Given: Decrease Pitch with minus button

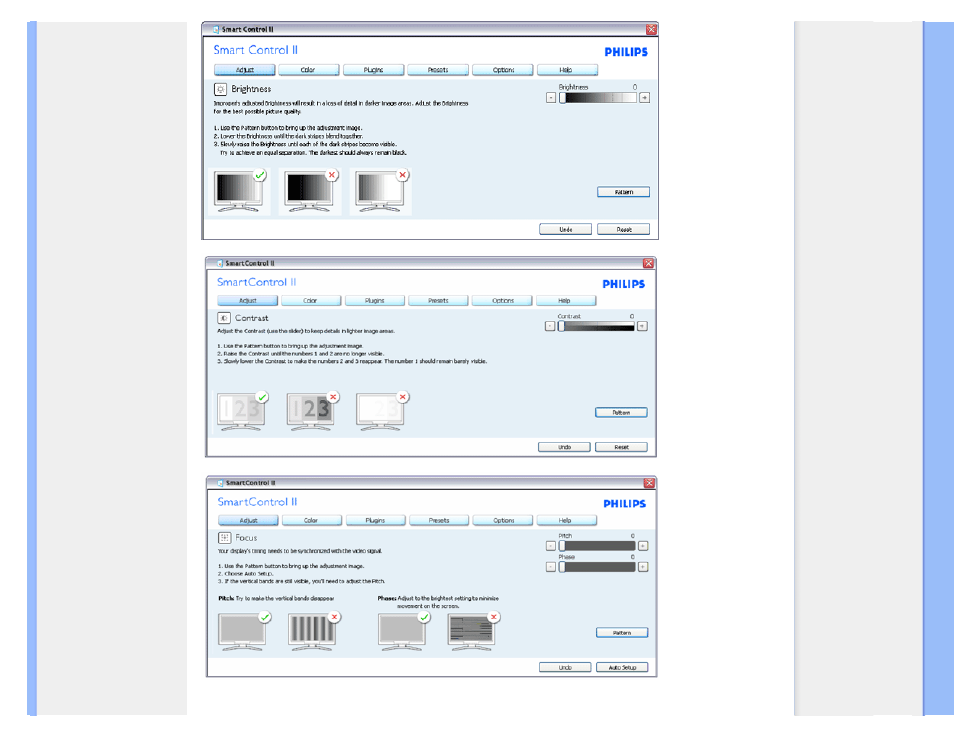Looking at the screenshot, I should (551, 546).
